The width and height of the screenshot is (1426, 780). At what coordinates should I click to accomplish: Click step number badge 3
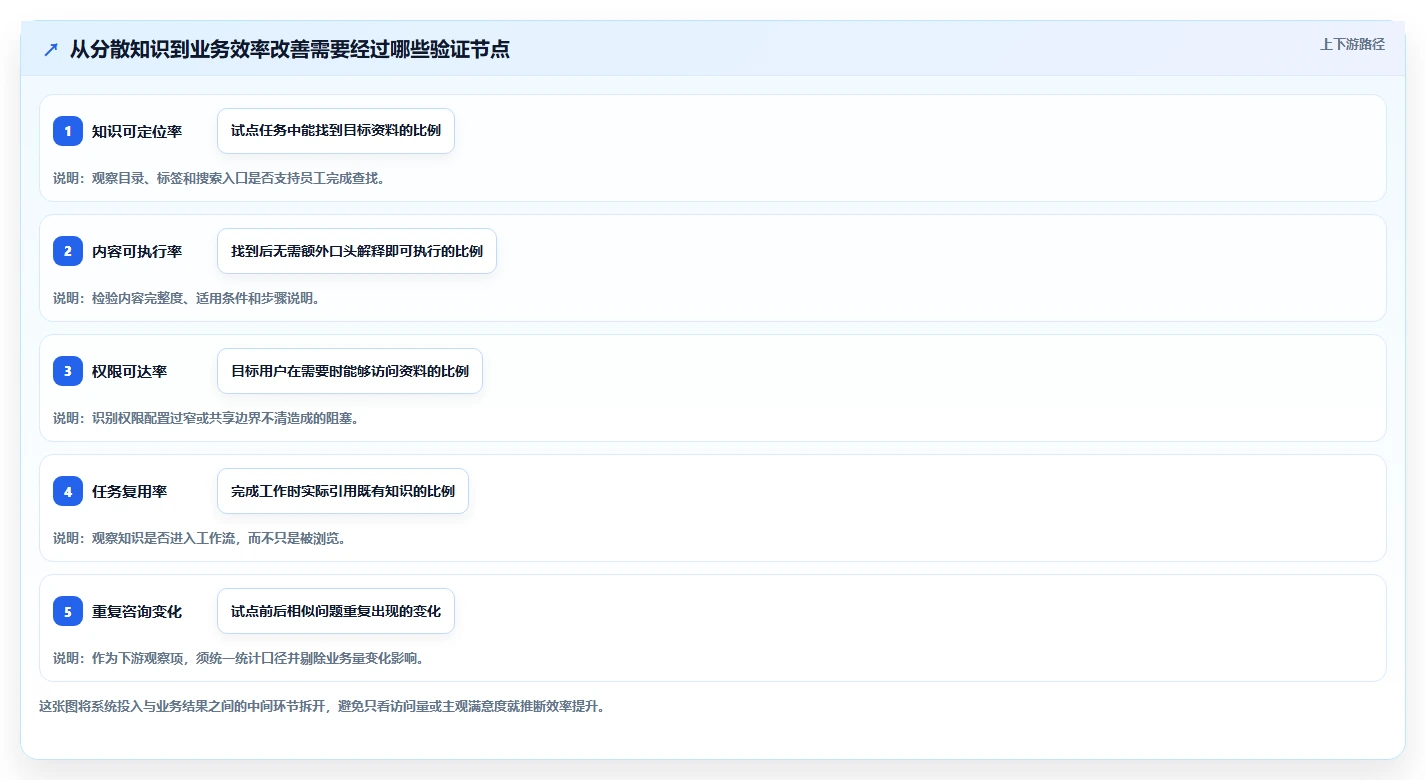pyautogui.click(x=68, y=371)
